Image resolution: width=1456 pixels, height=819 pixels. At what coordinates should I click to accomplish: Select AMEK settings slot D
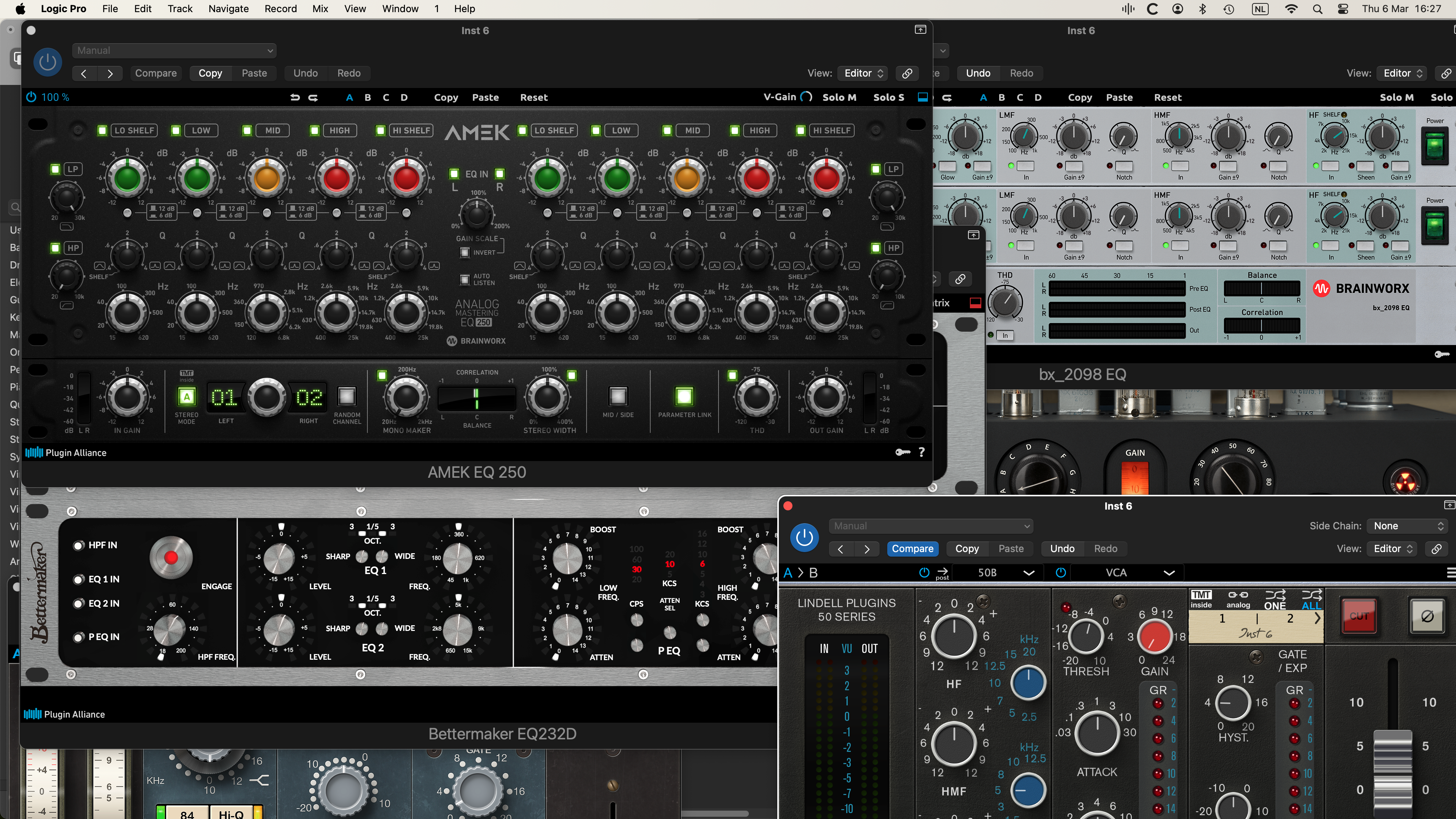point(404,97)
